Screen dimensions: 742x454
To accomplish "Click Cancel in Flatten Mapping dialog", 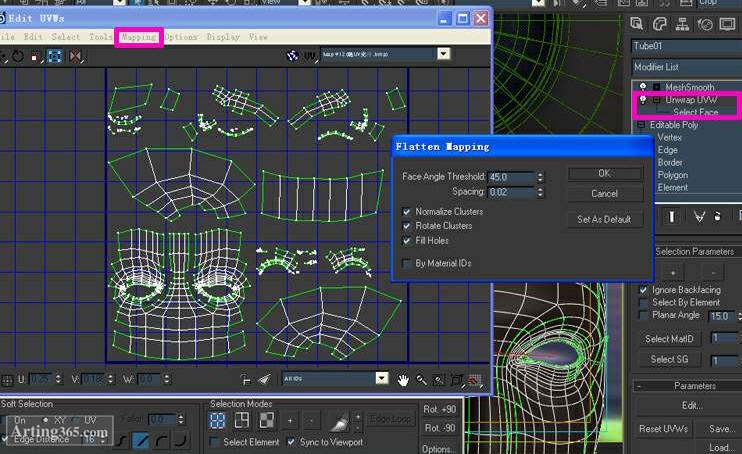I will pyautogui.click(x=604, y=194).
